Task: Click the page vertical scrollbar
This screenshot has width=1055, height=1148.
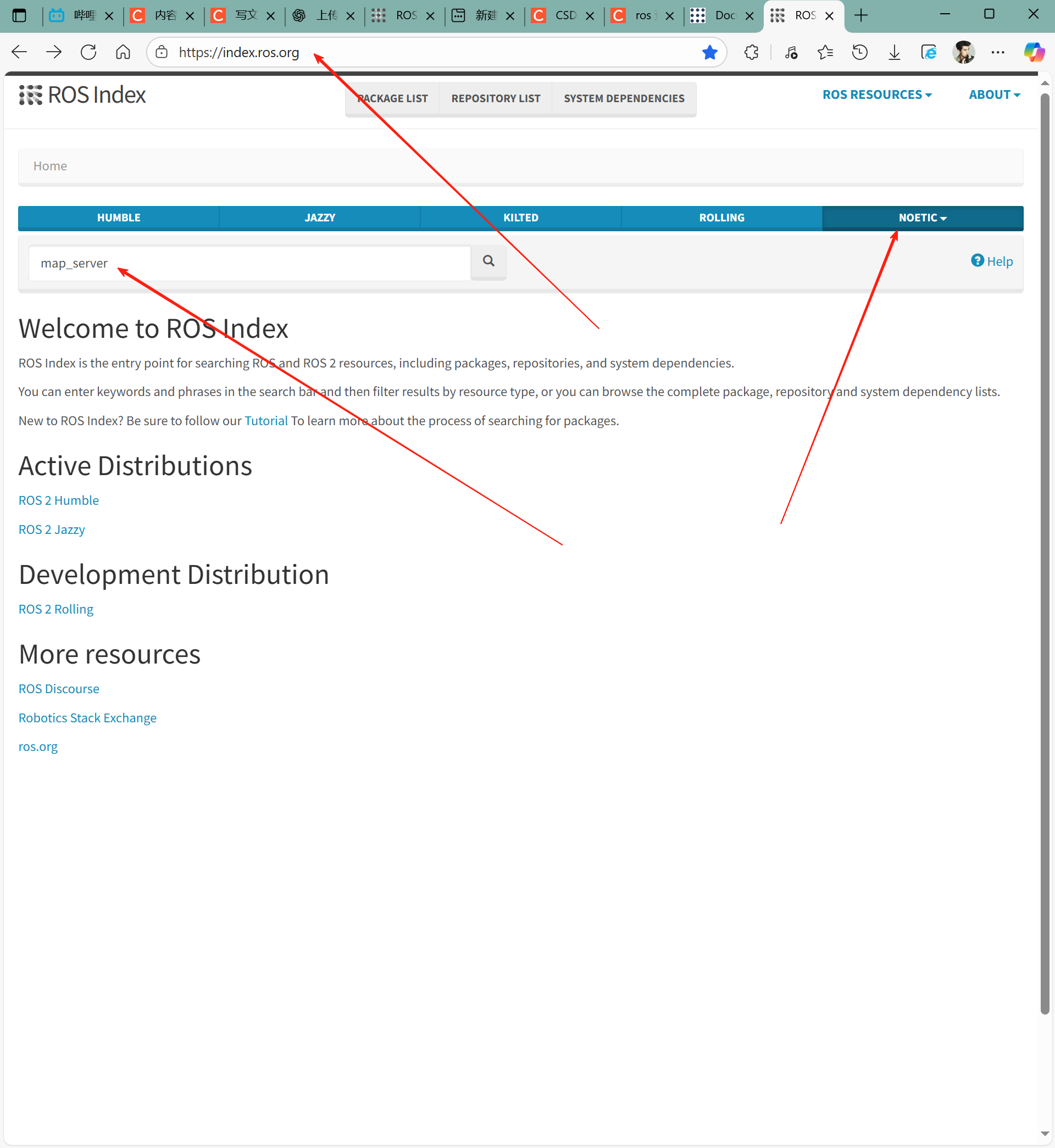Action: 1045,554
